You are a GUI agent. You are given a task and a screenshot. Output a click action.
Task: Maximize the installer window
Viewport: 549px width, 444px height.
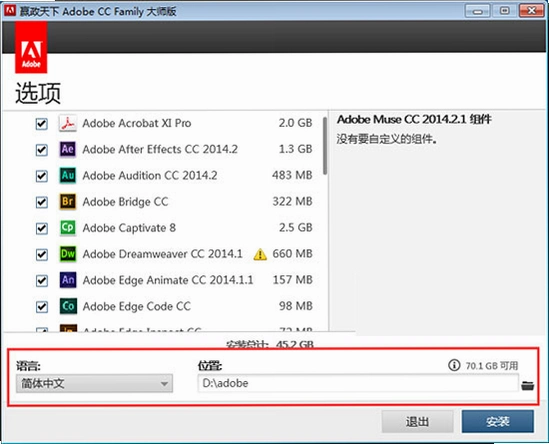tap(504, 11)
